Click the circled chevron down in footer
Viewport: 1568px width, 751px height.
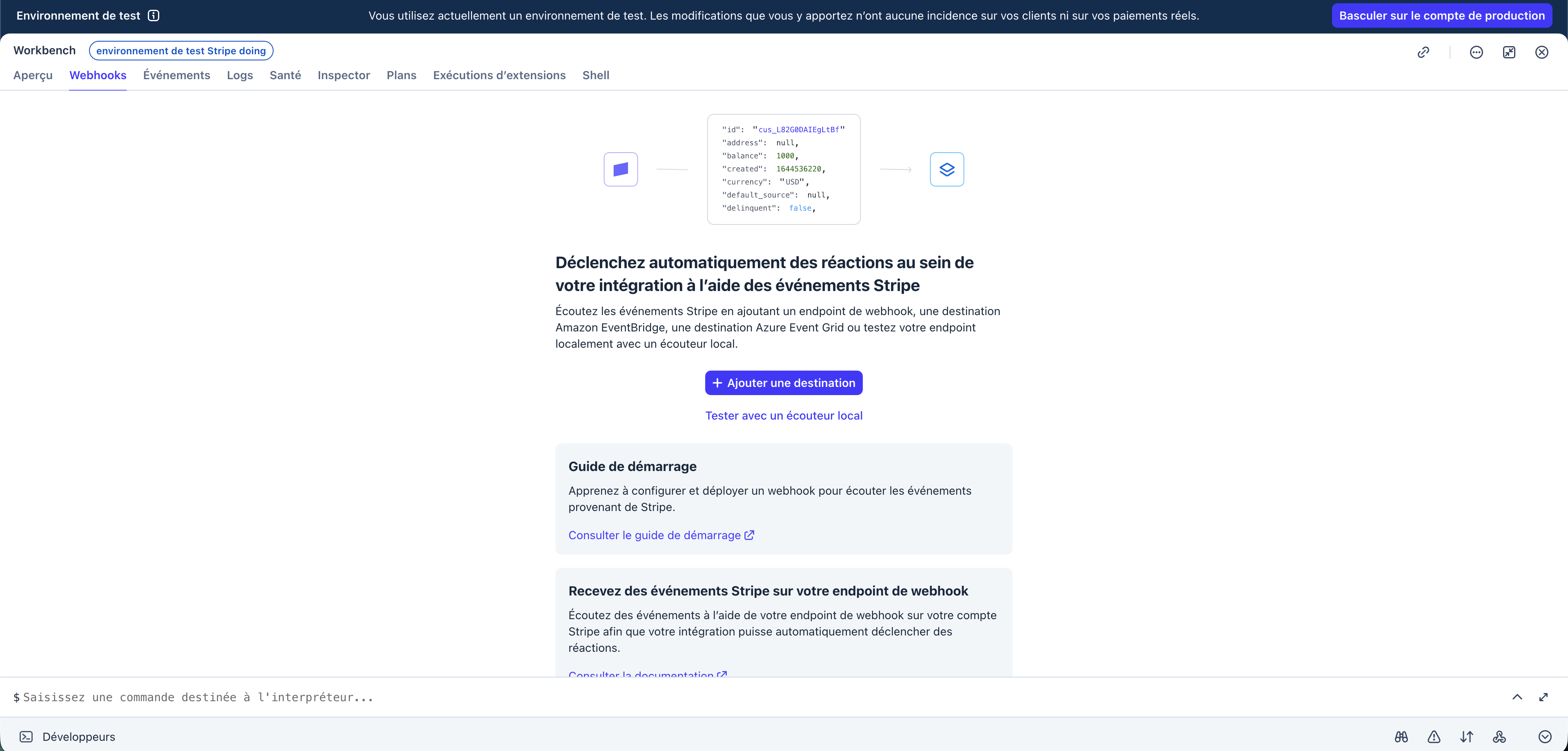(1545, 737)
